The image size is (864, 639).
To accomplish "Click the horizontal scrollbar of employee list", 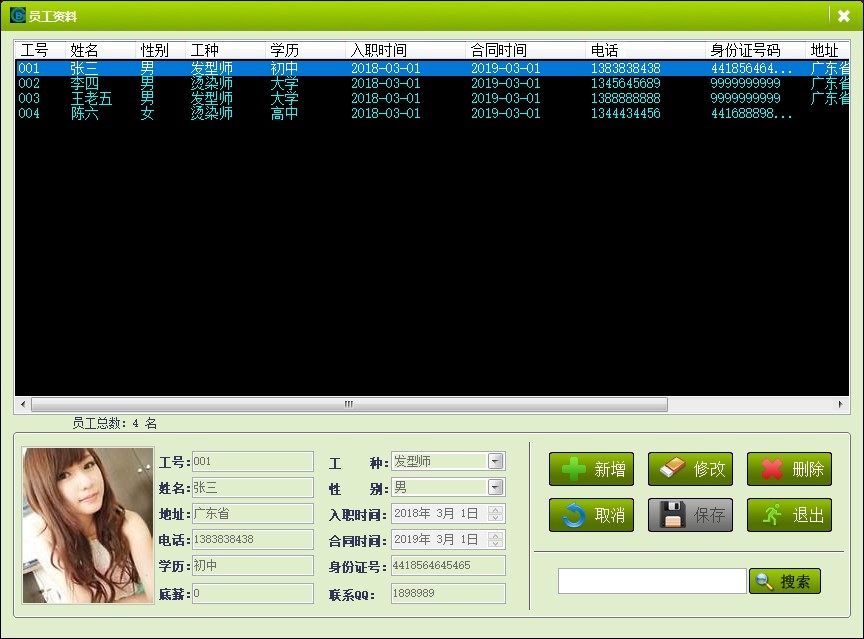I will (348, 405).
